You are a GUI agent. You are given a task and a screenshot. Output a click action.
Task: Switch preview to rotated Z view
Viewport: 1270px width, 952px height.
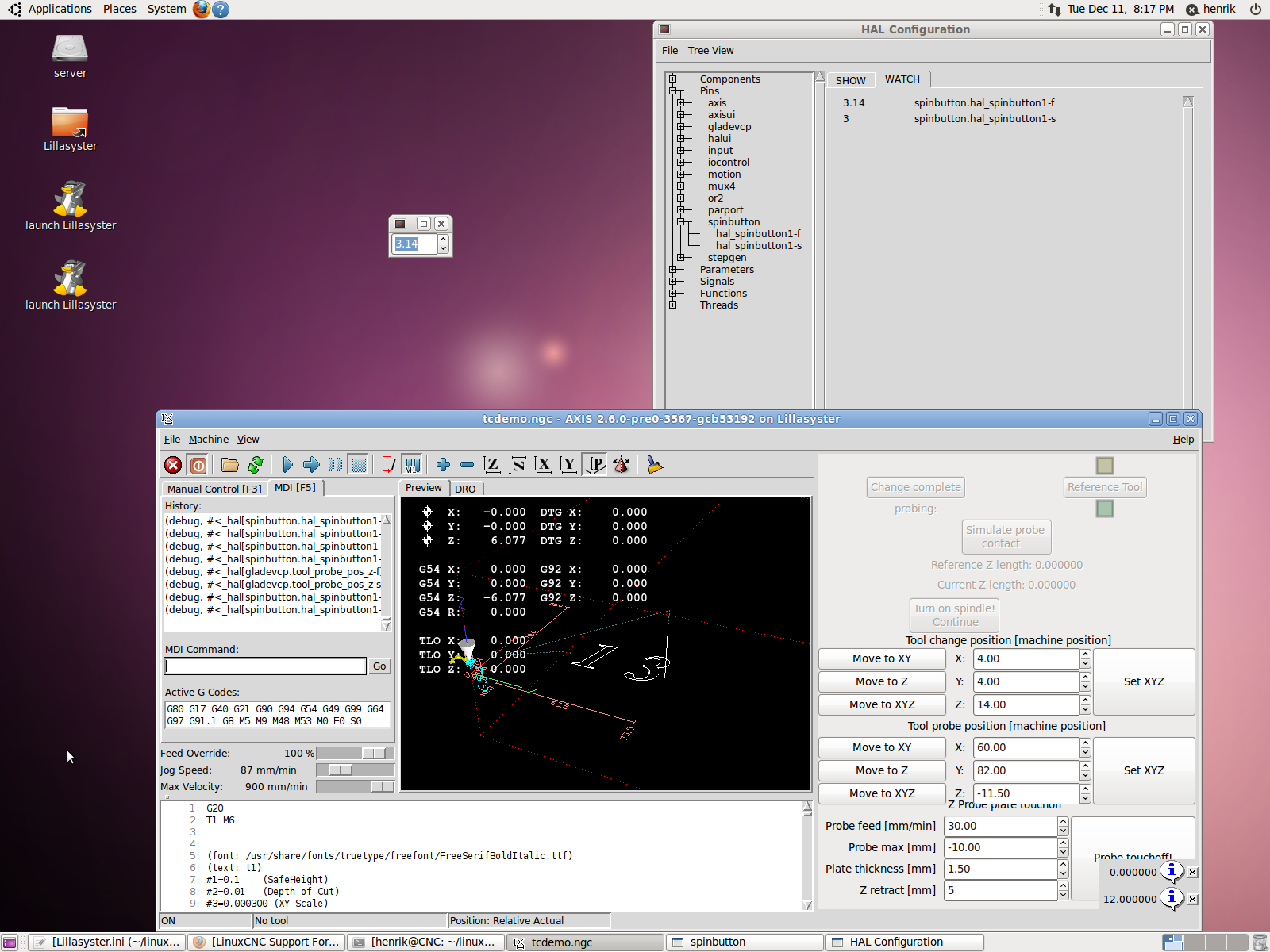(518, 465)
